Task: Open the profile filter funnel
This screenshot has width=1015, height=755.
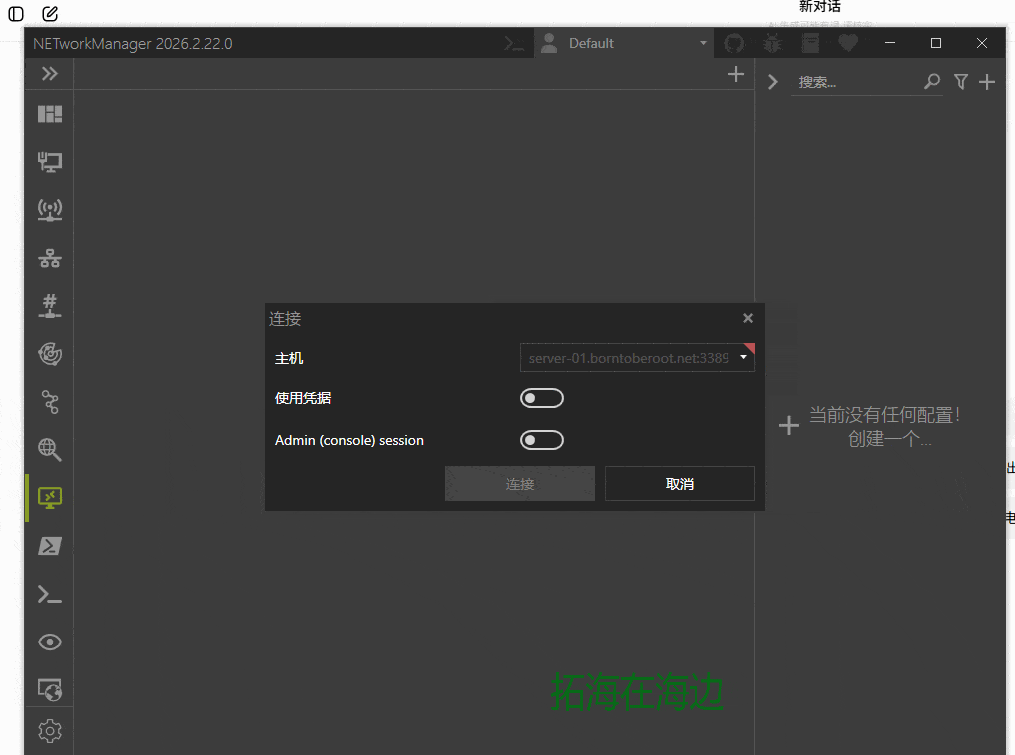Action: 961,82
